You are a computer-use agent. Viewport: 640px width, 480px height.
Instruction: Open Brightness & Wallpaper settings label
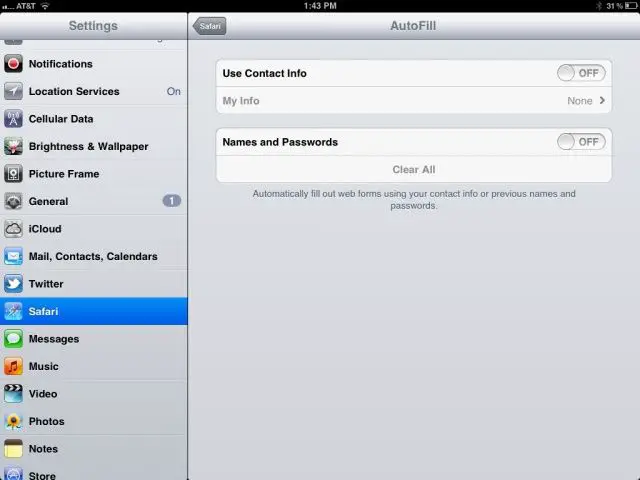pyautogui.click(x=88, y=146)
